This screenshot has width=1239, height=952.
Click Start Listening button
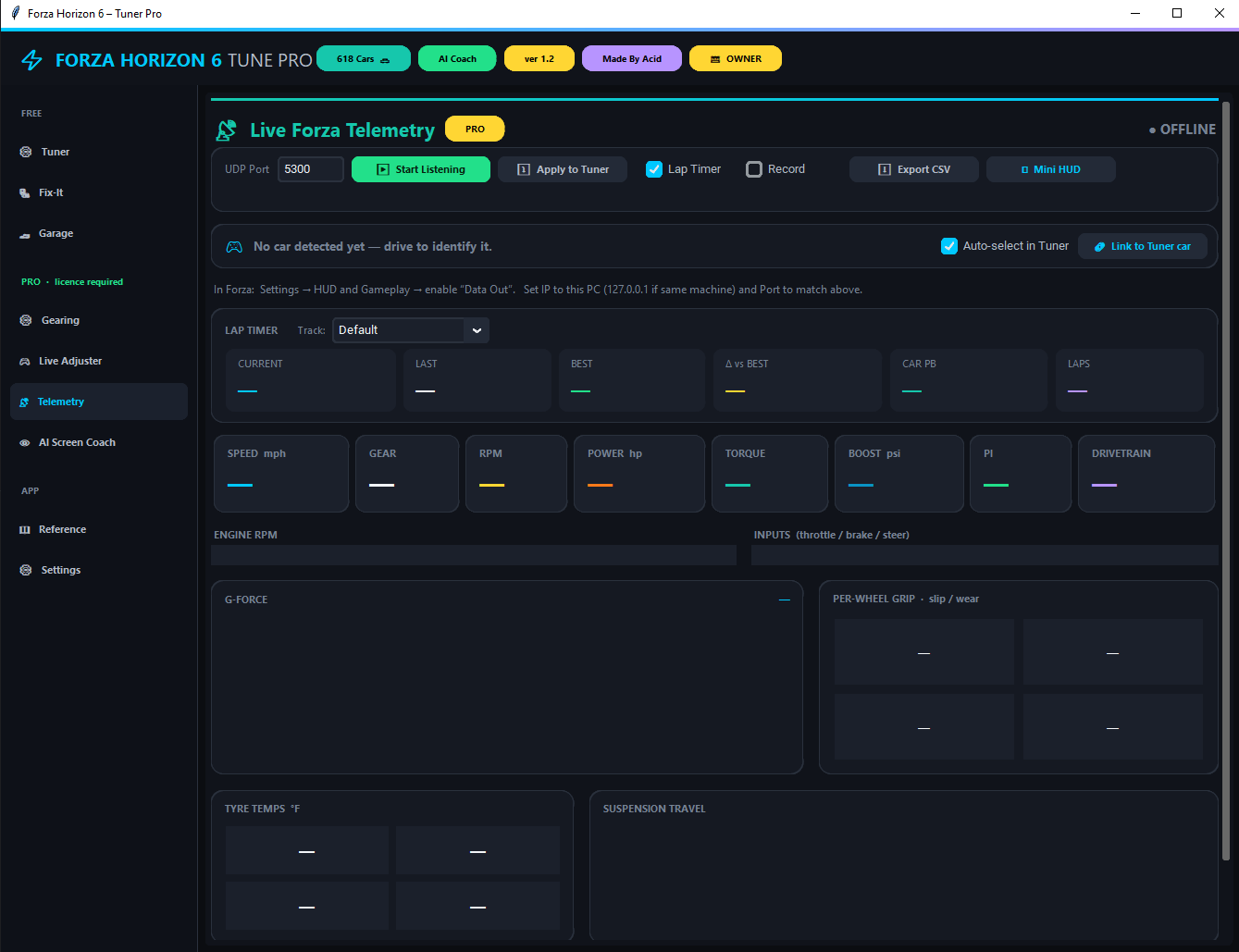click(421, 169)
